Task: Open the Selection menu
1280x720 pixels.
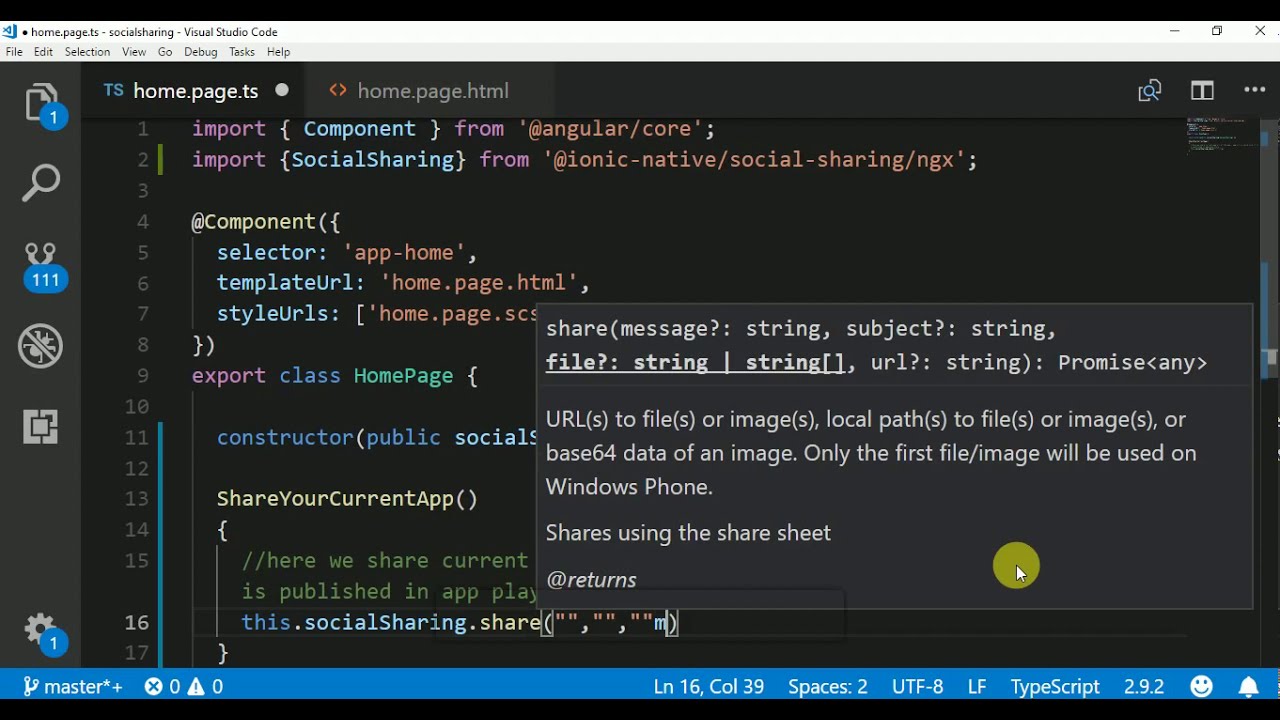Action: [87, 52]
